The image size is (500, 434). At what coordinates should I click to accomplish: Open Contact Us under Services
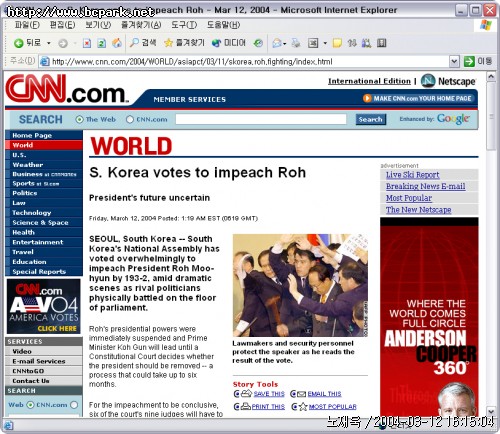tap(31, 381)
